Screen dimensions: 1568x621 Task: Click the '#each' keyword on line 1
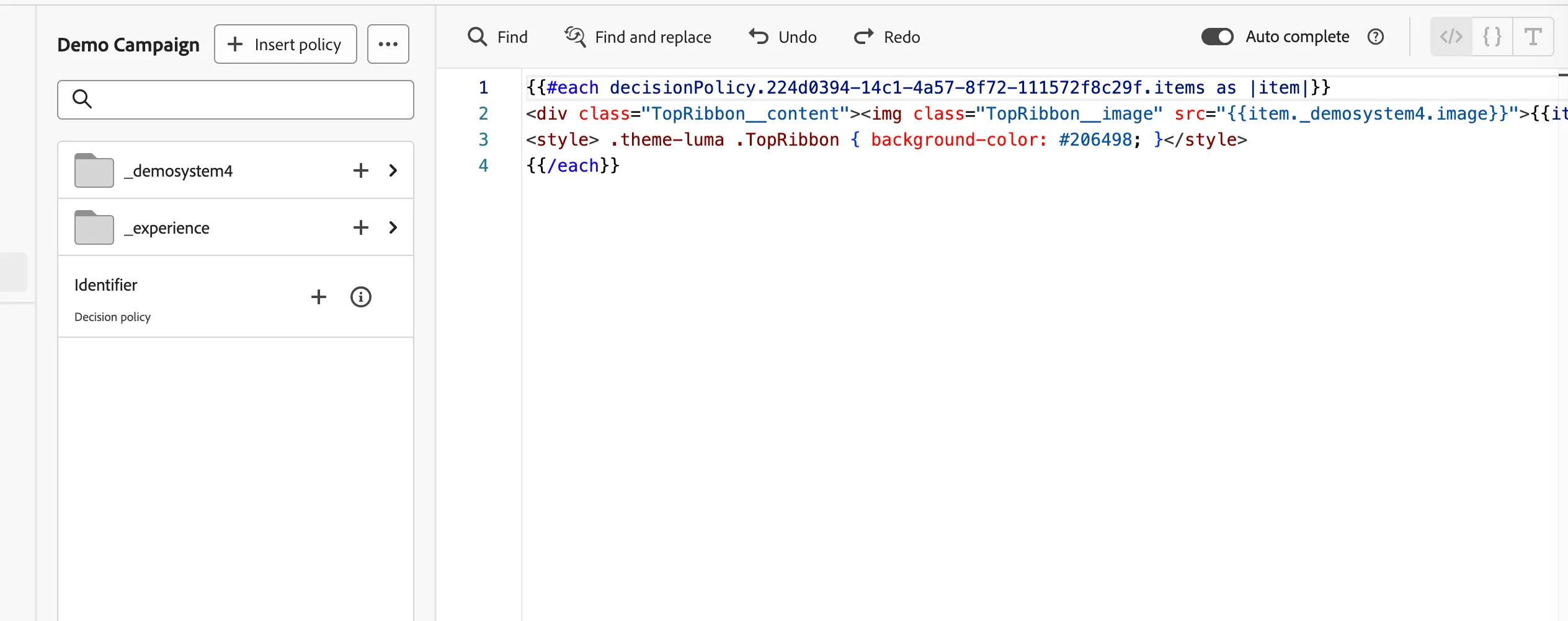point(572,88)
